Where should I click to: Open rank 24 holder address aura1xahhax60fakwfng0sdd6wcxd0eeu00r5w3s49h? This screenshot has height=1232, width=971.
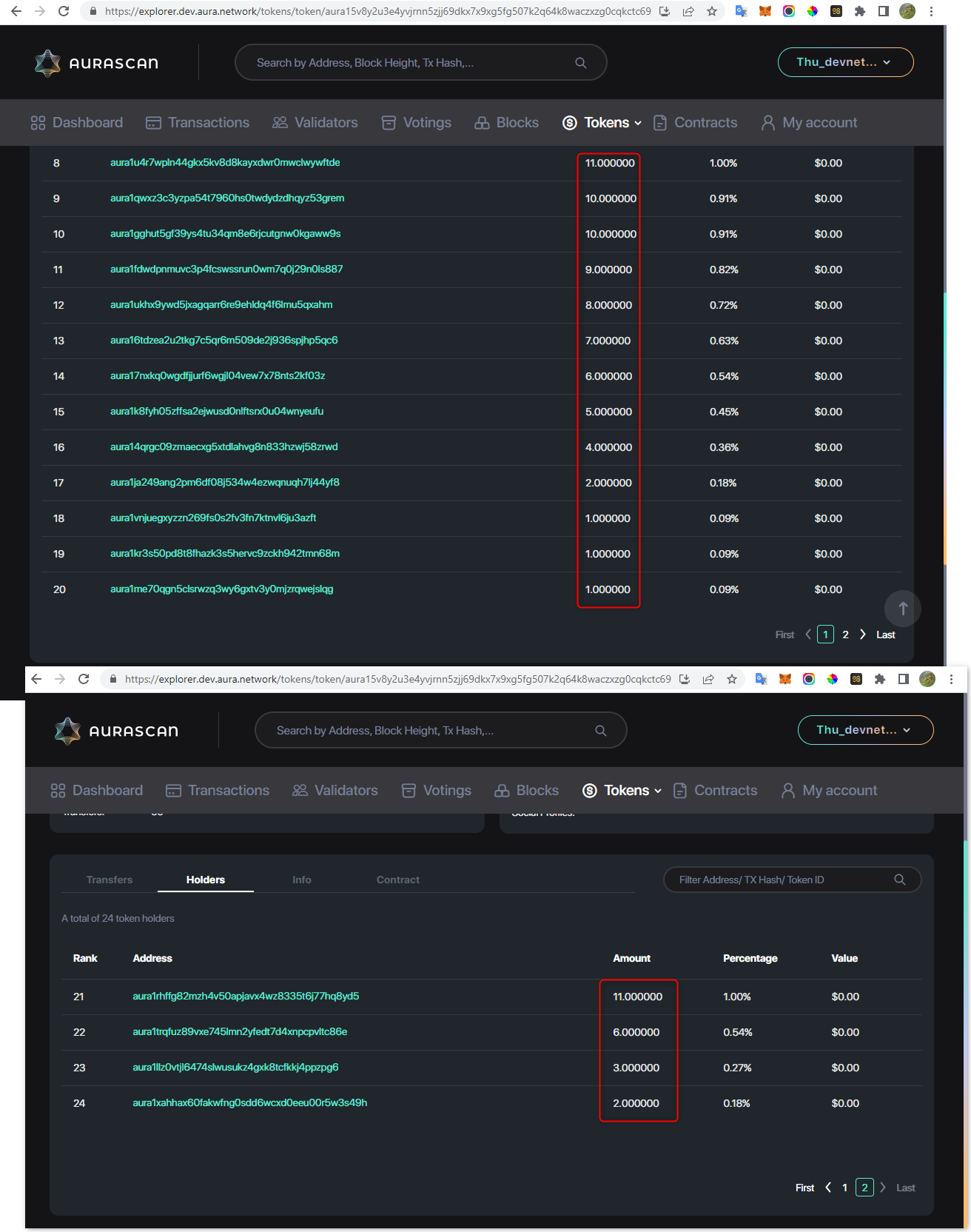(250, 1103)
